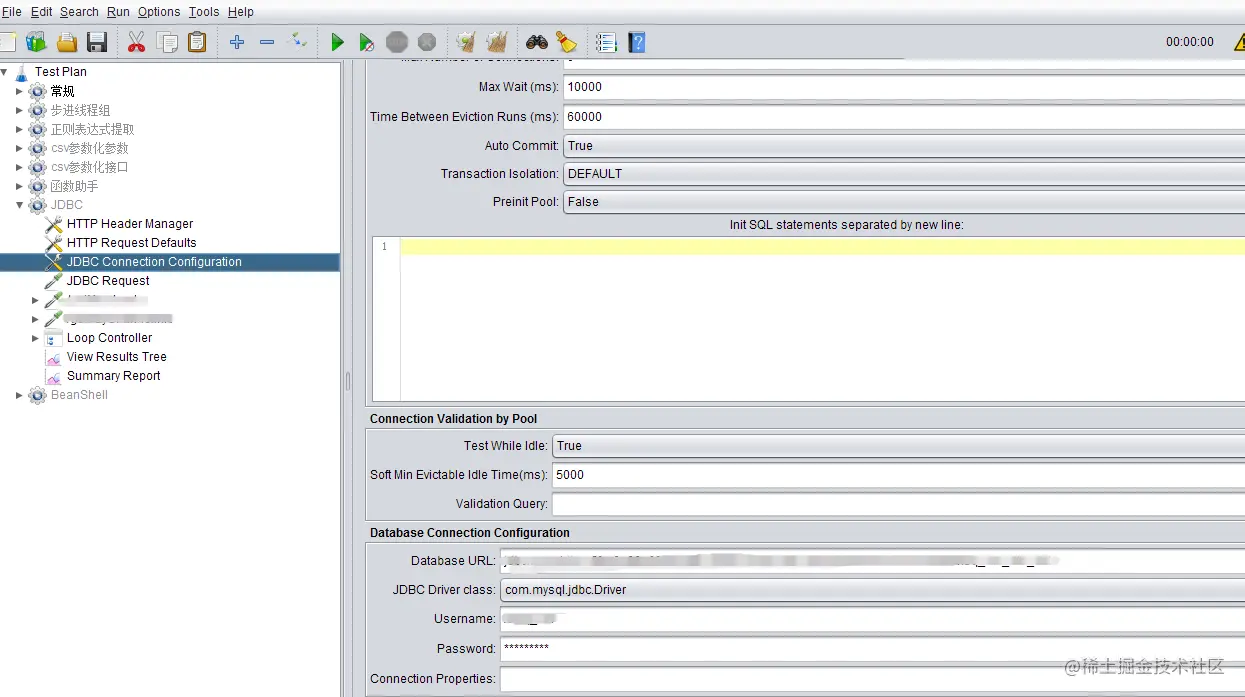Paste element with clipboard icon
Image resolution: width=1245 pixels, height=697 pixels.
pos(197,42)
